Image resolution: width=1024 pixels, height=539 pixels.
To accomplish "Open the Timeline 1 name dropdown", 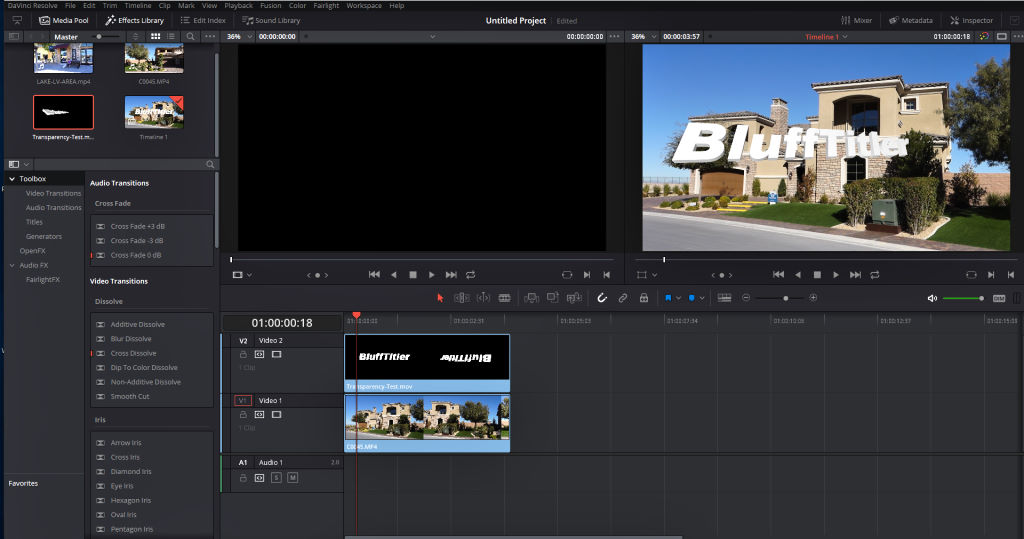I will click(x=827, y=37).
